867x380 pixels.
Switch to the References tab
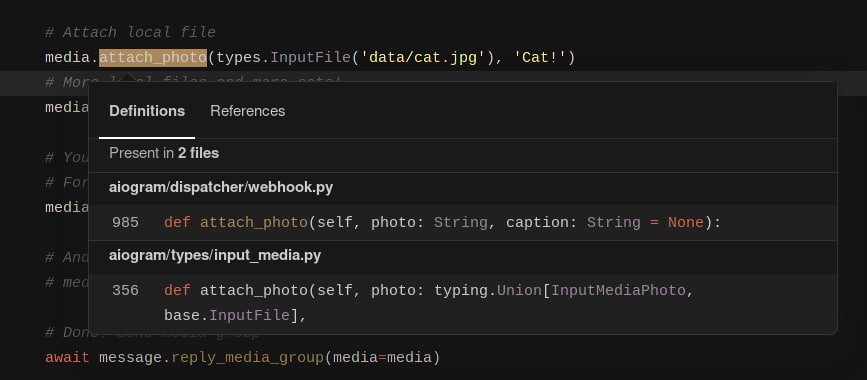(247, 111)
